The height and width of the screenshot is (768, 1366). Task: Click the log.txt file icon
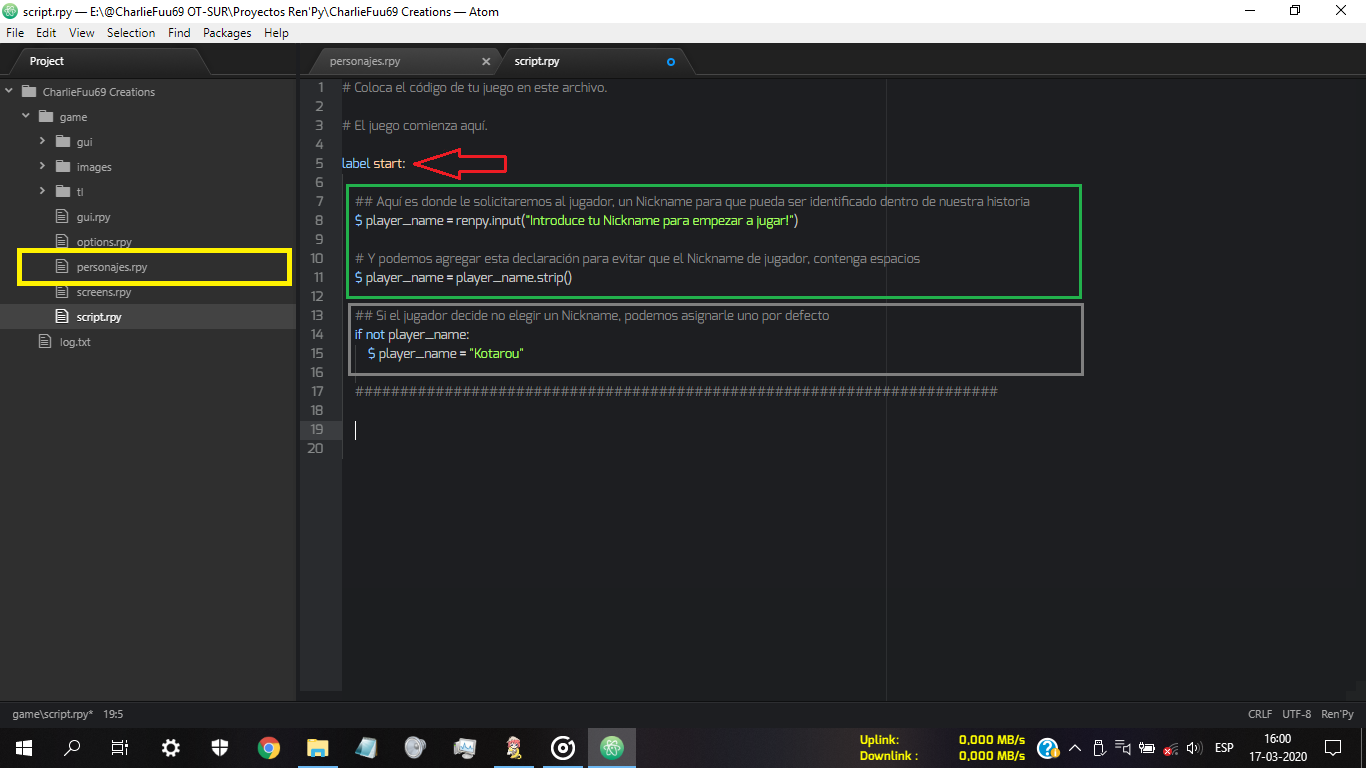pyautogui.click(x=44, y=342)
